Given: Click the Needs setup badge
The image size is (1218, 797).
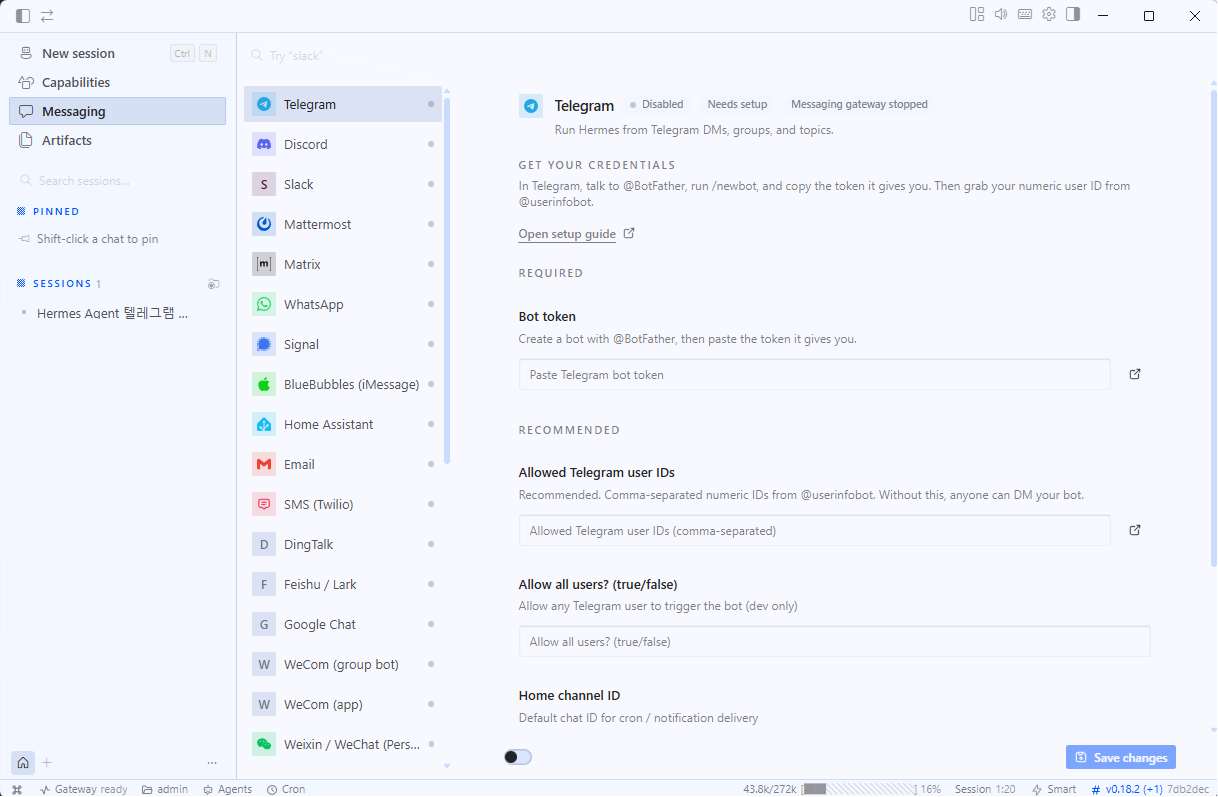Looking at the screenshot, I should pyautogui.click(x=737, y=104).
